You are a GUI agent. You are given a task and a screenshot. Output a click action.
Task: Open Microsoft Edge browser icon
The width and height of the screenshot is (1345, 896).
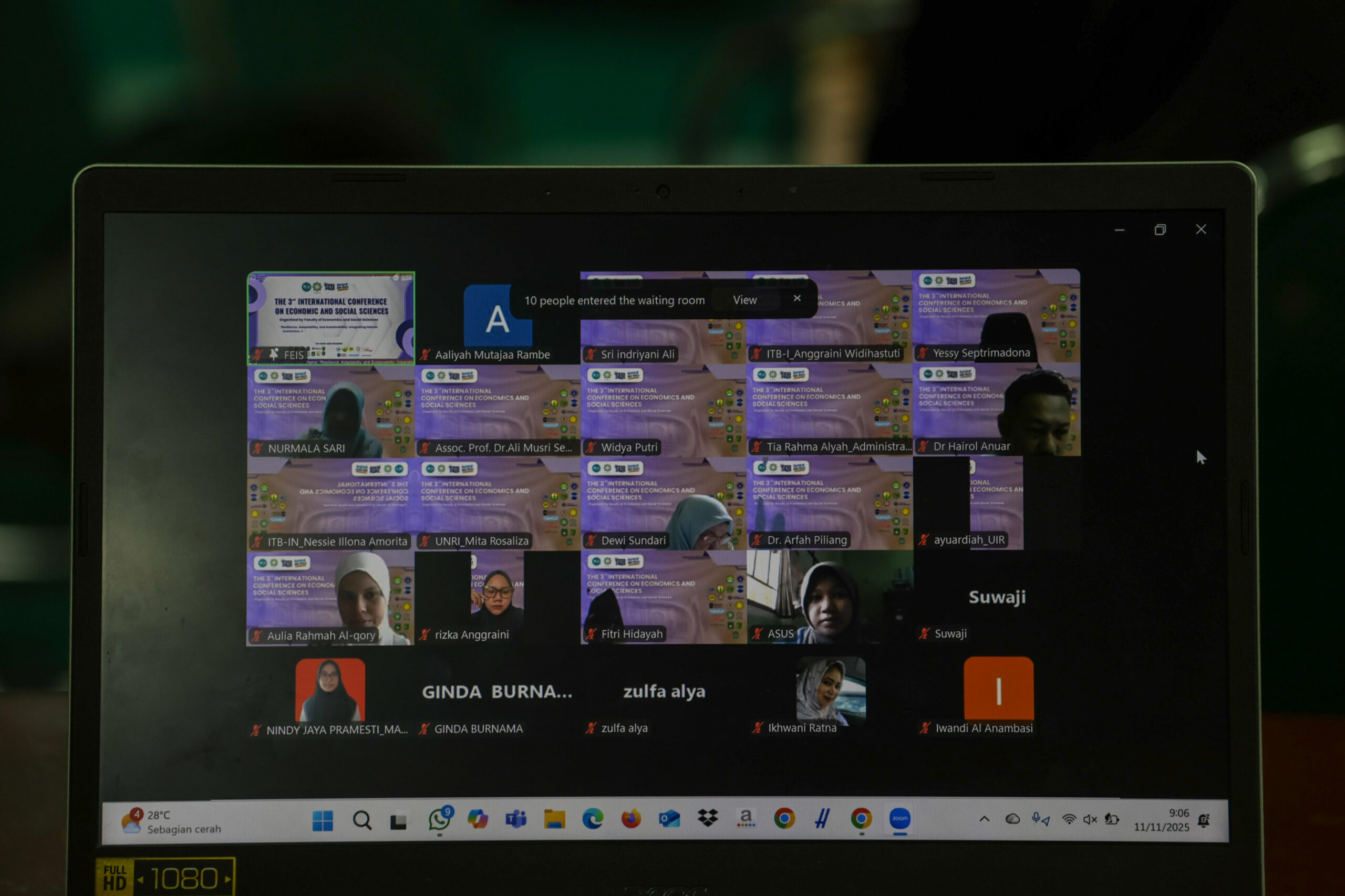593,819
